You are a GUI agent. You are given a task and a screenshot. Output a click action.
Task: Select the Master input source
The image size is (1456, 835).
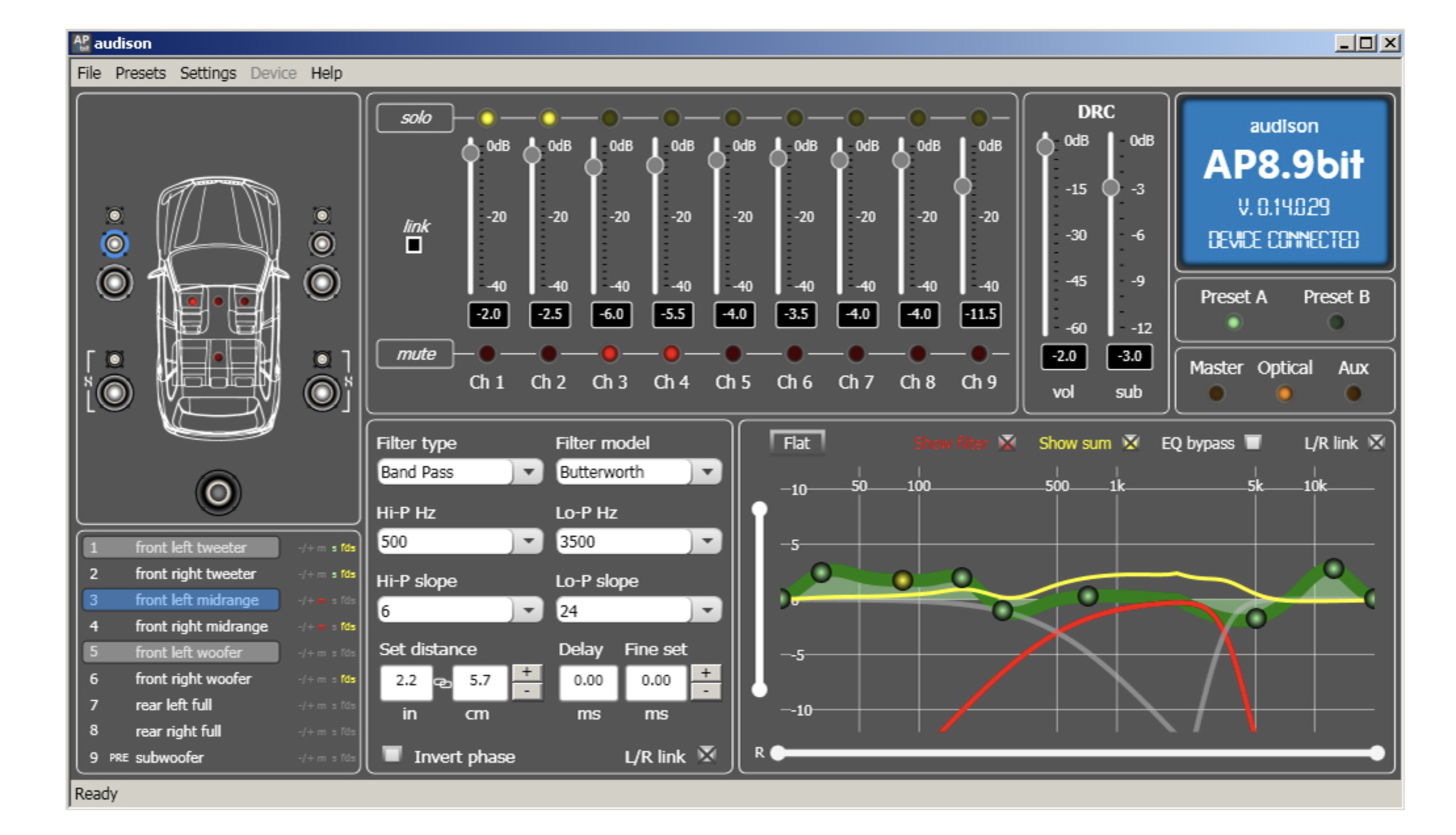[x=1216, y=393]
